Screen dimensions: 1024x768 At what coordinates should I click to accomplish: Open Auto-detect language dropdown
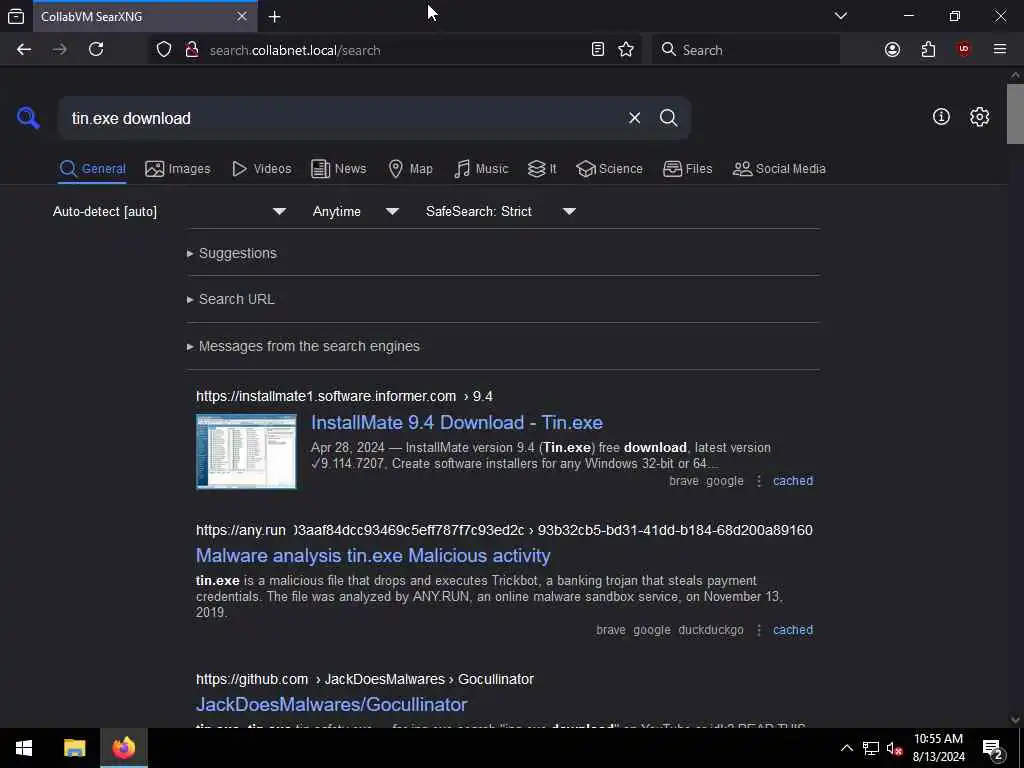click(169, 212)
